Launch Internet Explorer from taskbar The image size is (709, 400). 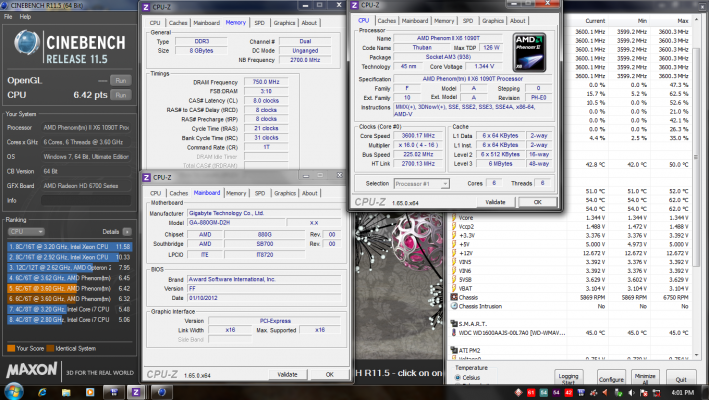(x=43, y=392)
